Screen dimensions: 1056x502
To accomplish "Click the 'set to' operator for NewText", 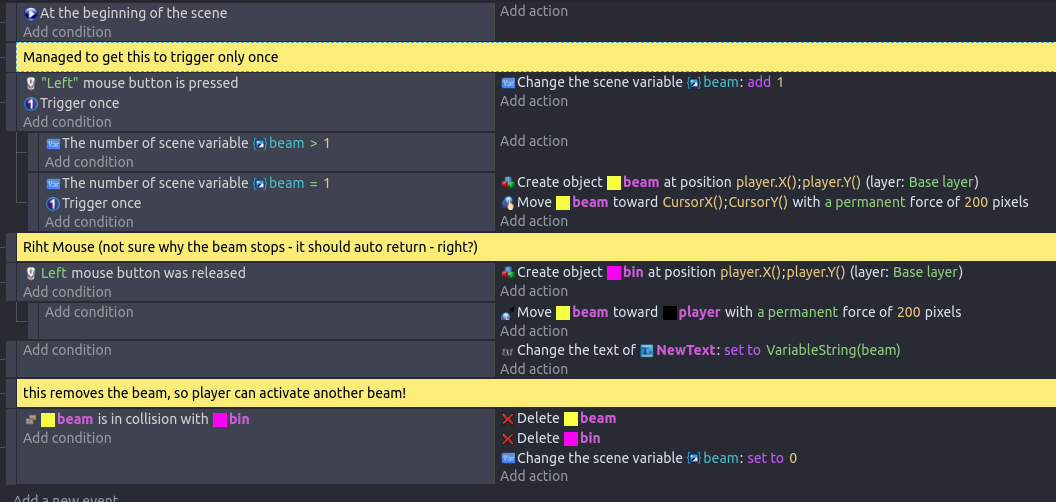I will point(742,350).
